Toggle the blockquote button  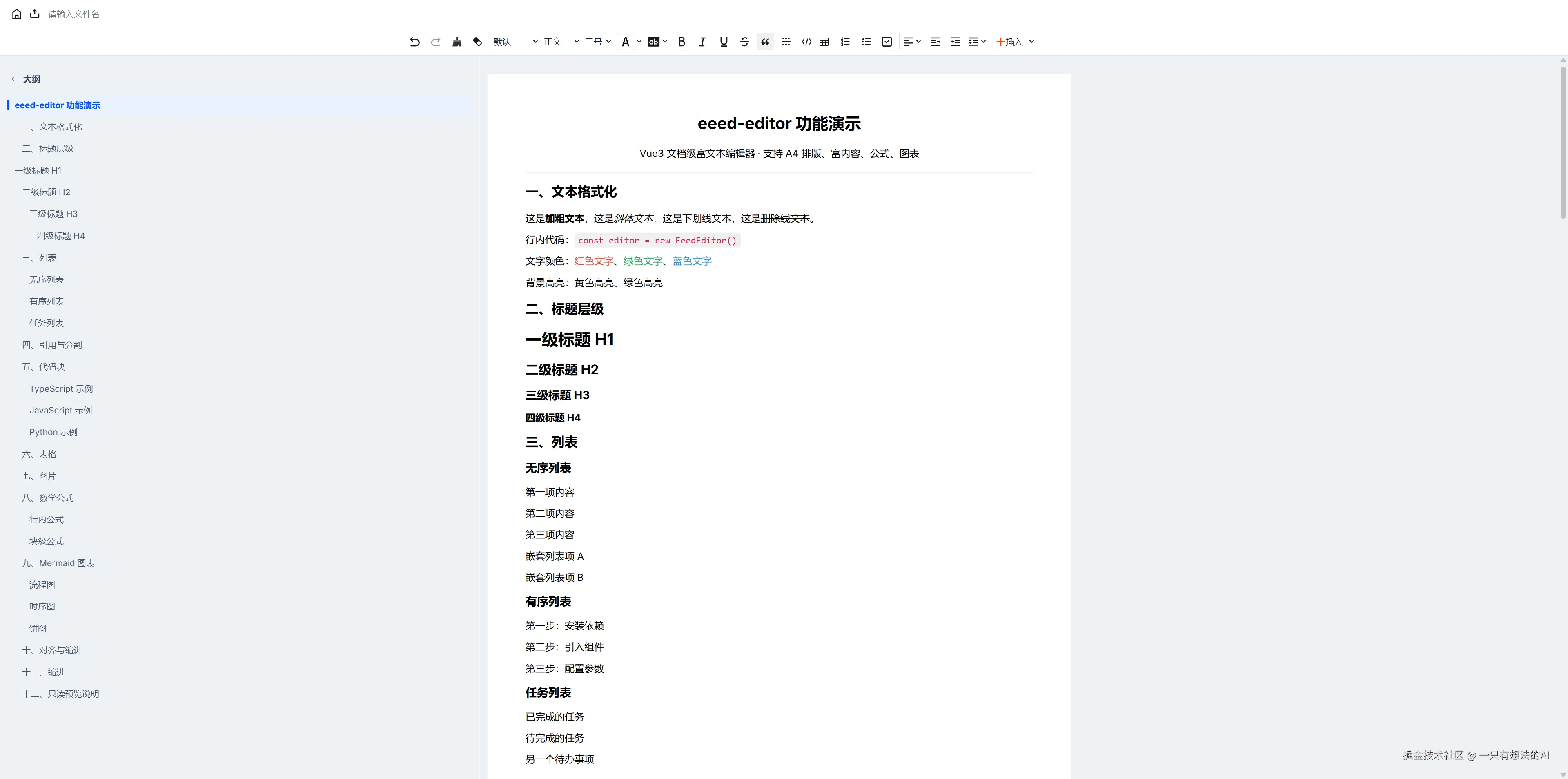(x=765, y=41)
